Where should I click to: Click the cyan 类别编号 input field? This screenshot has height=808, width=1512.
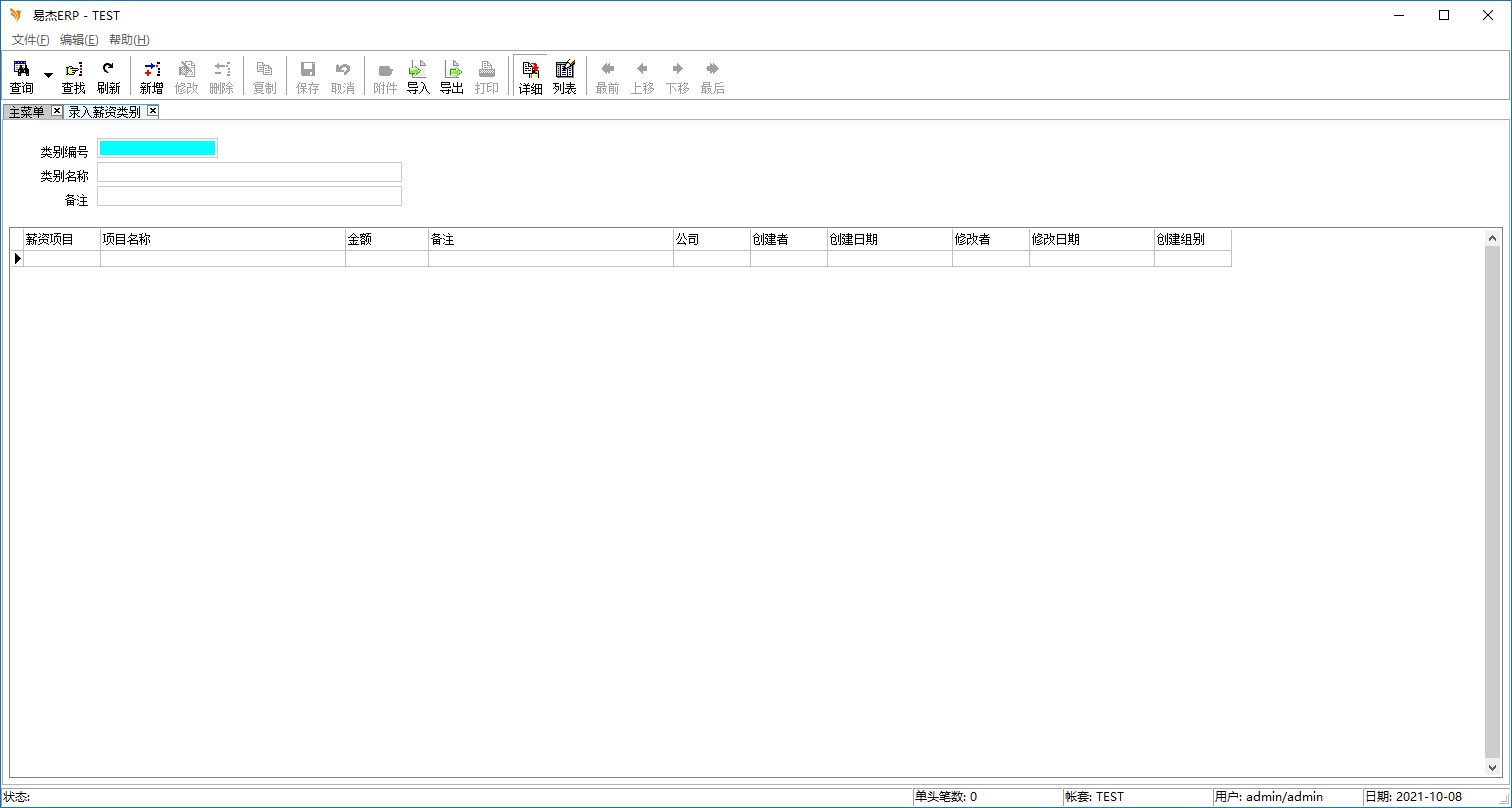pyautogui.click(x=157, y=149)
